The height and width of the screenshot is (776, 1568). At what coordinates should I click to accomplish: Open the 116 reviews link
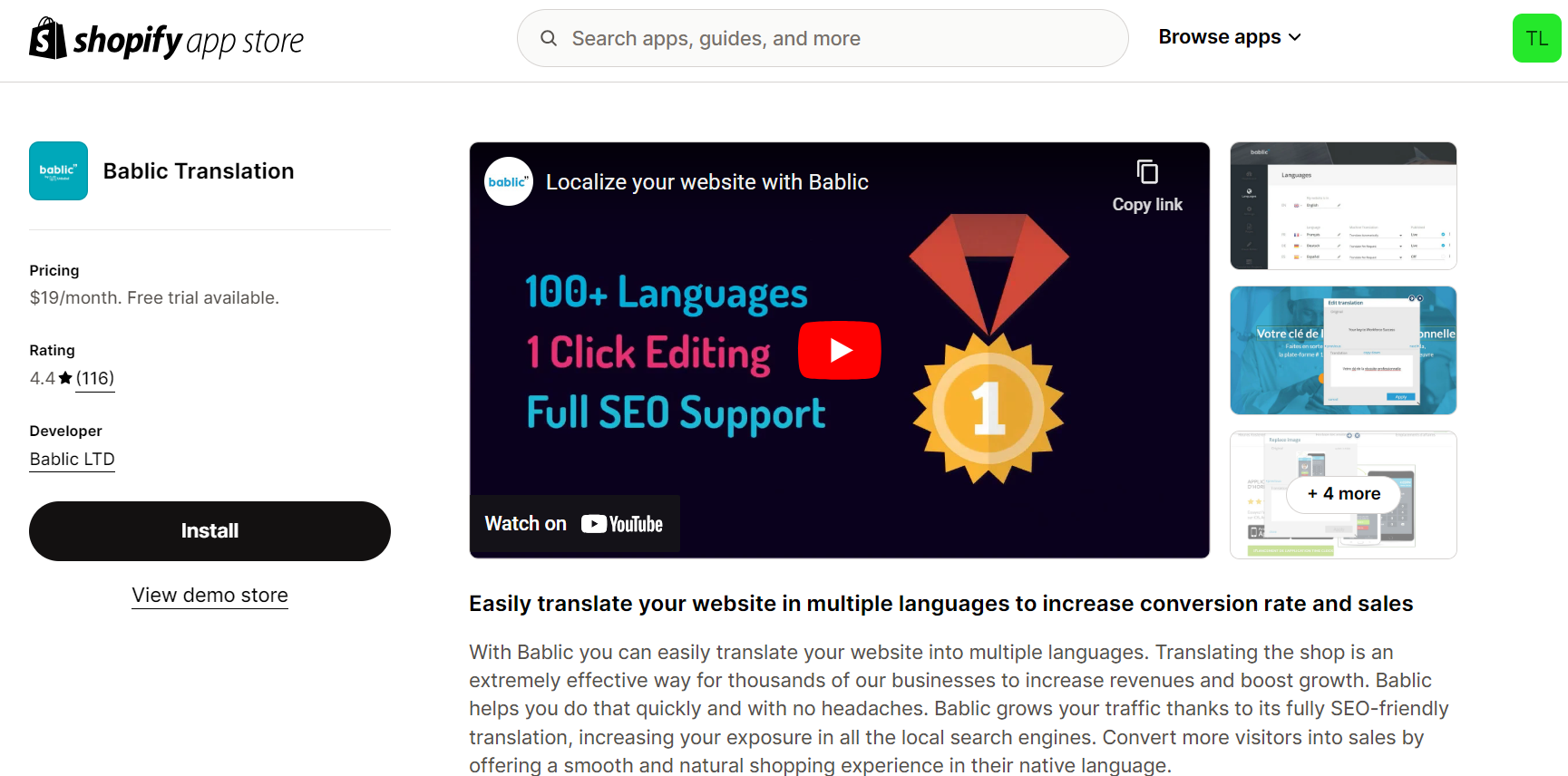(x=95, y=378)
